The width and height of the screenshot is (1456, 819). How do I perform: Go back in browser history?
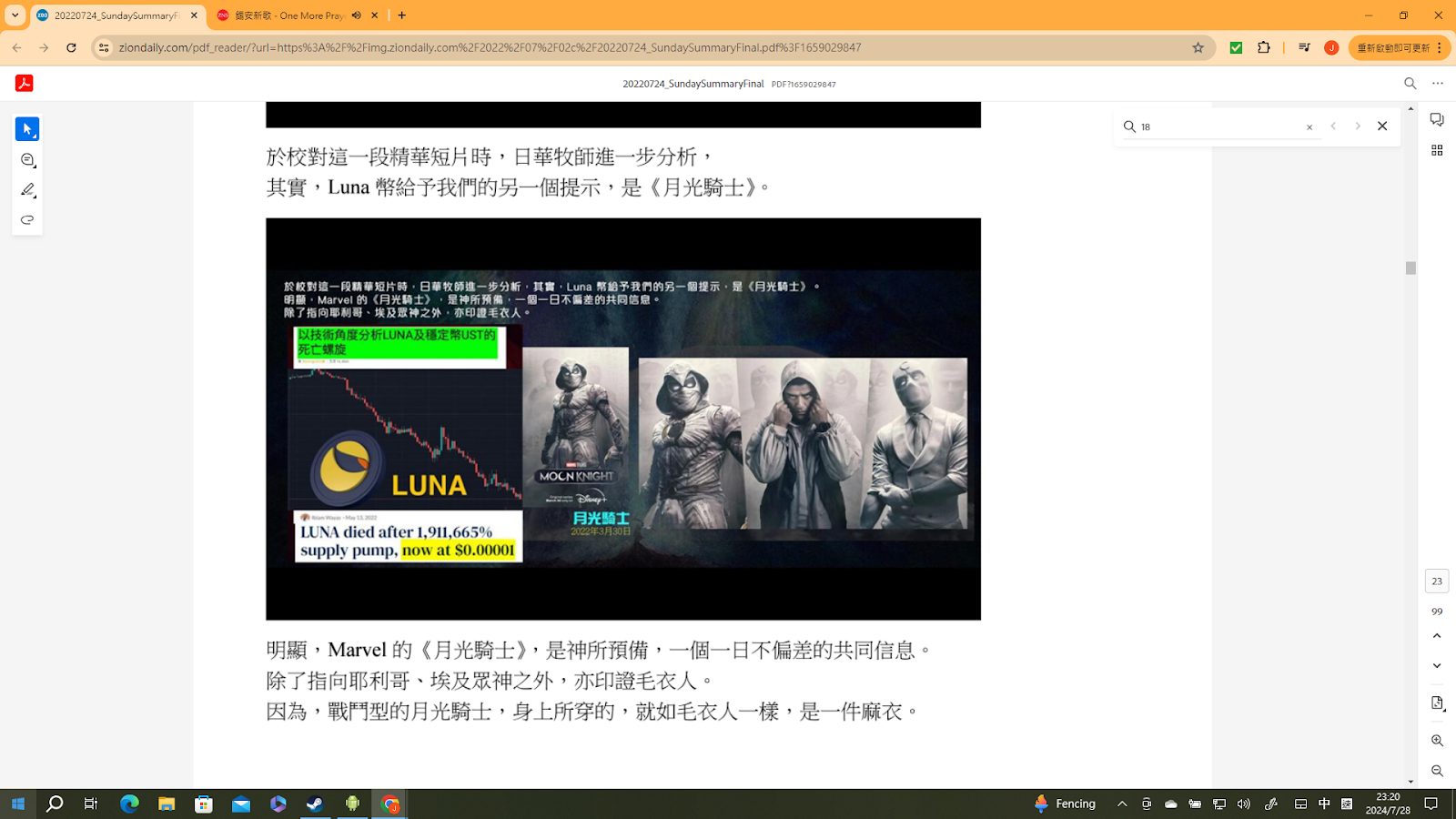[x=16, y=47]
